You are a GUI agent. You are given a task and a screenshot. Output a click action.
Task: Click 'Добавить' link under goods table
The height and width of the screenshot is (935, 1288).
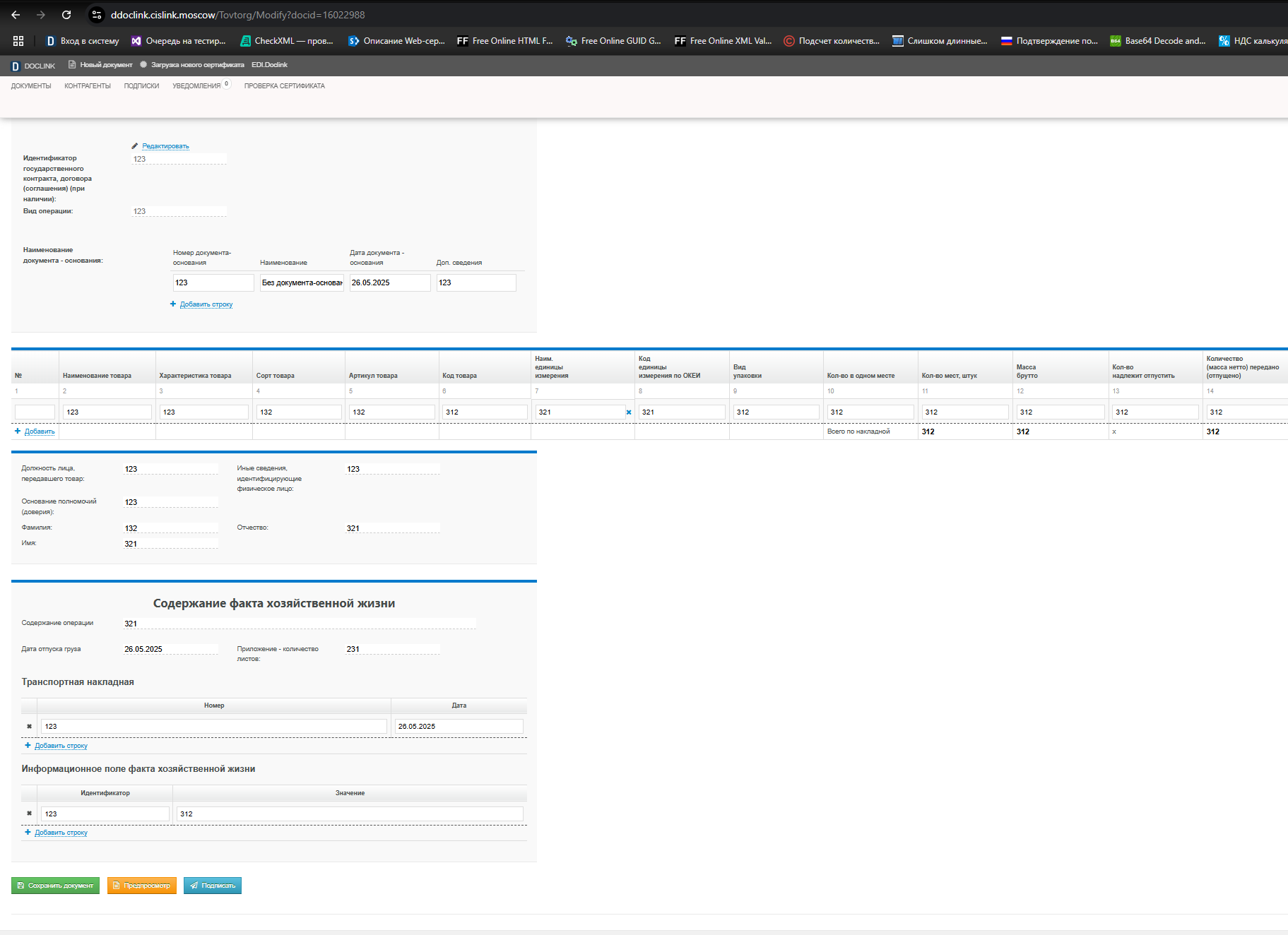(x=40, y=431)
